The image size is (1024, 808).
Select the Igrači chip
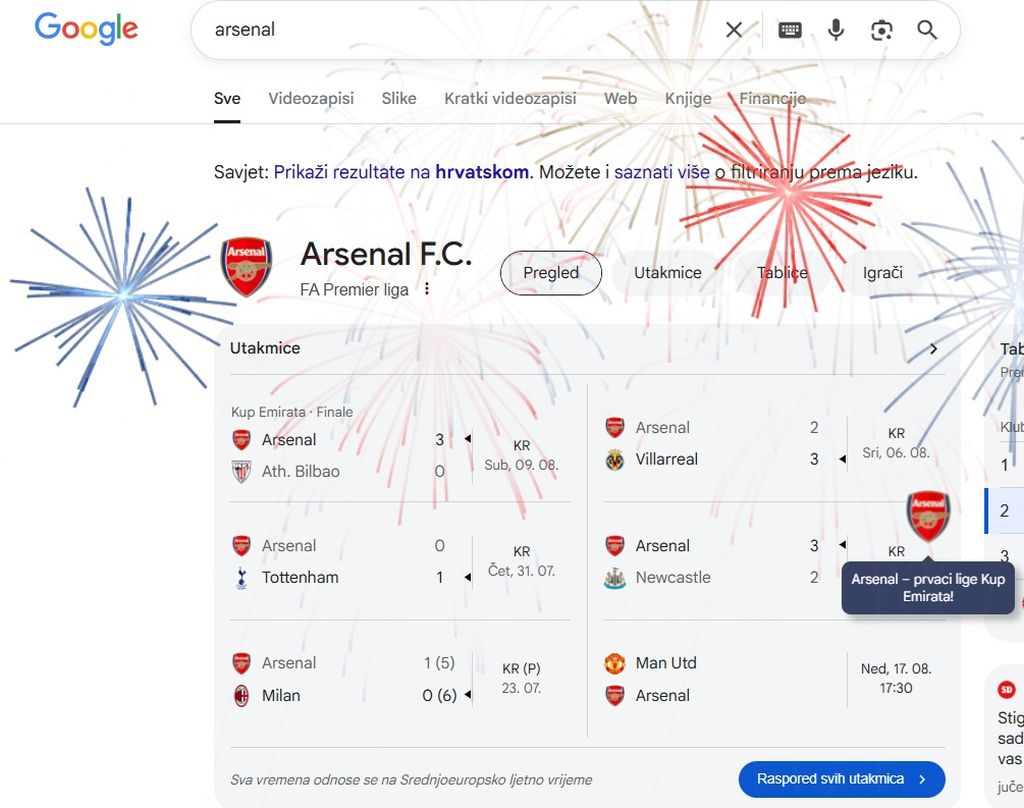coord(882,272)
